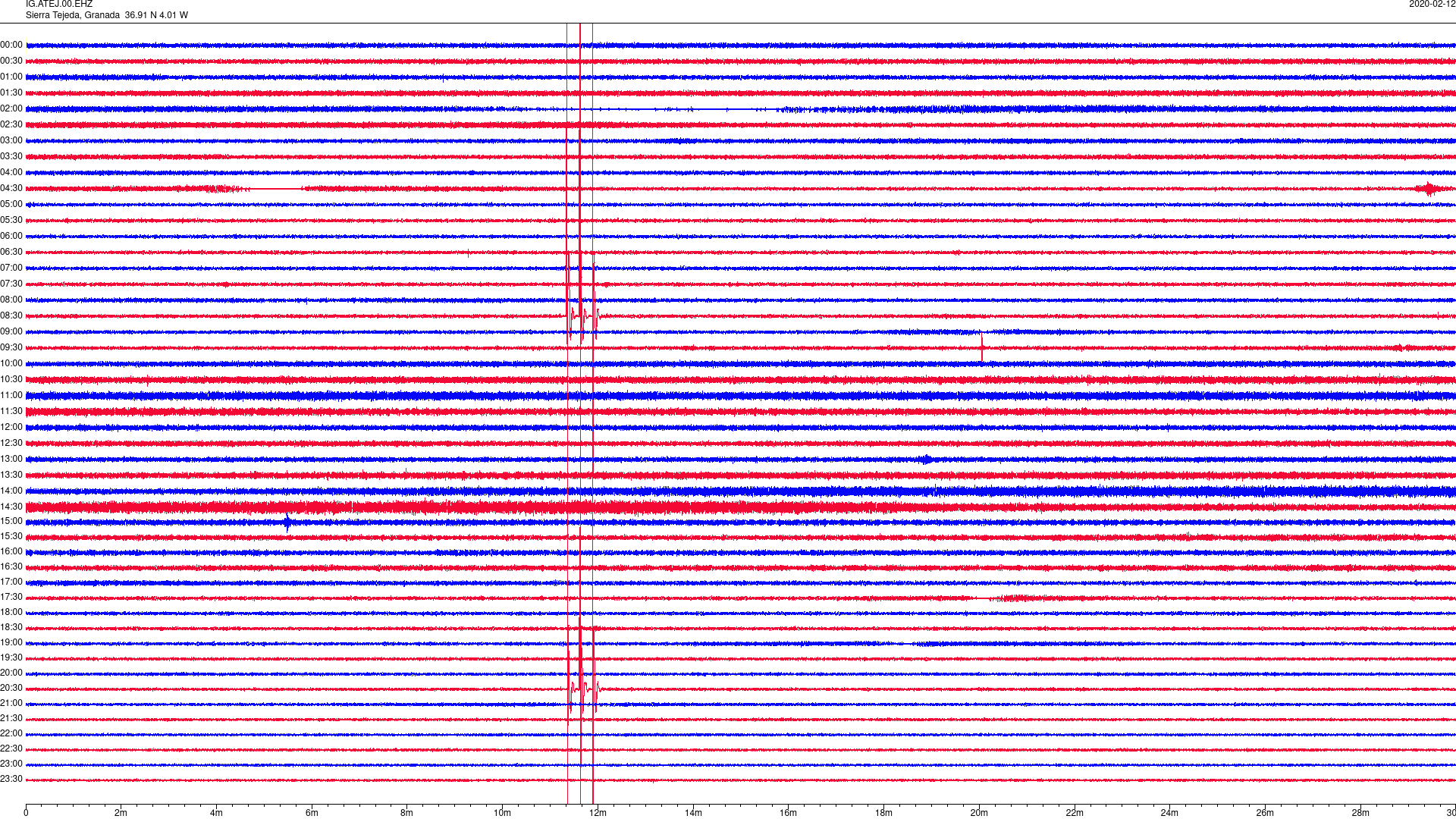Select the 23:00 time row label
The image size is (1456, 819).
tap(11, 764)
